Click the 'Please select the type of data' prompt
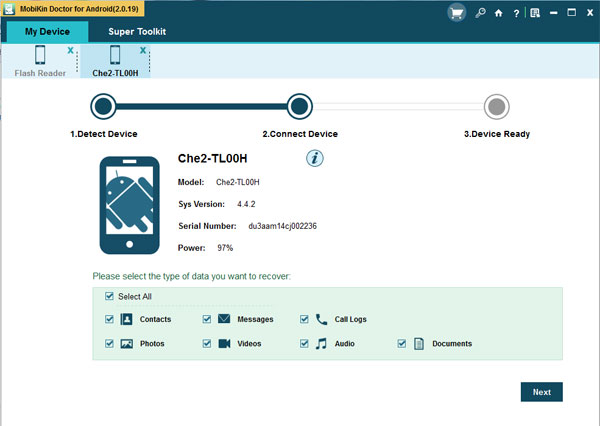The height and width of the screenshot is (426, 600). (x=191, y=276)
